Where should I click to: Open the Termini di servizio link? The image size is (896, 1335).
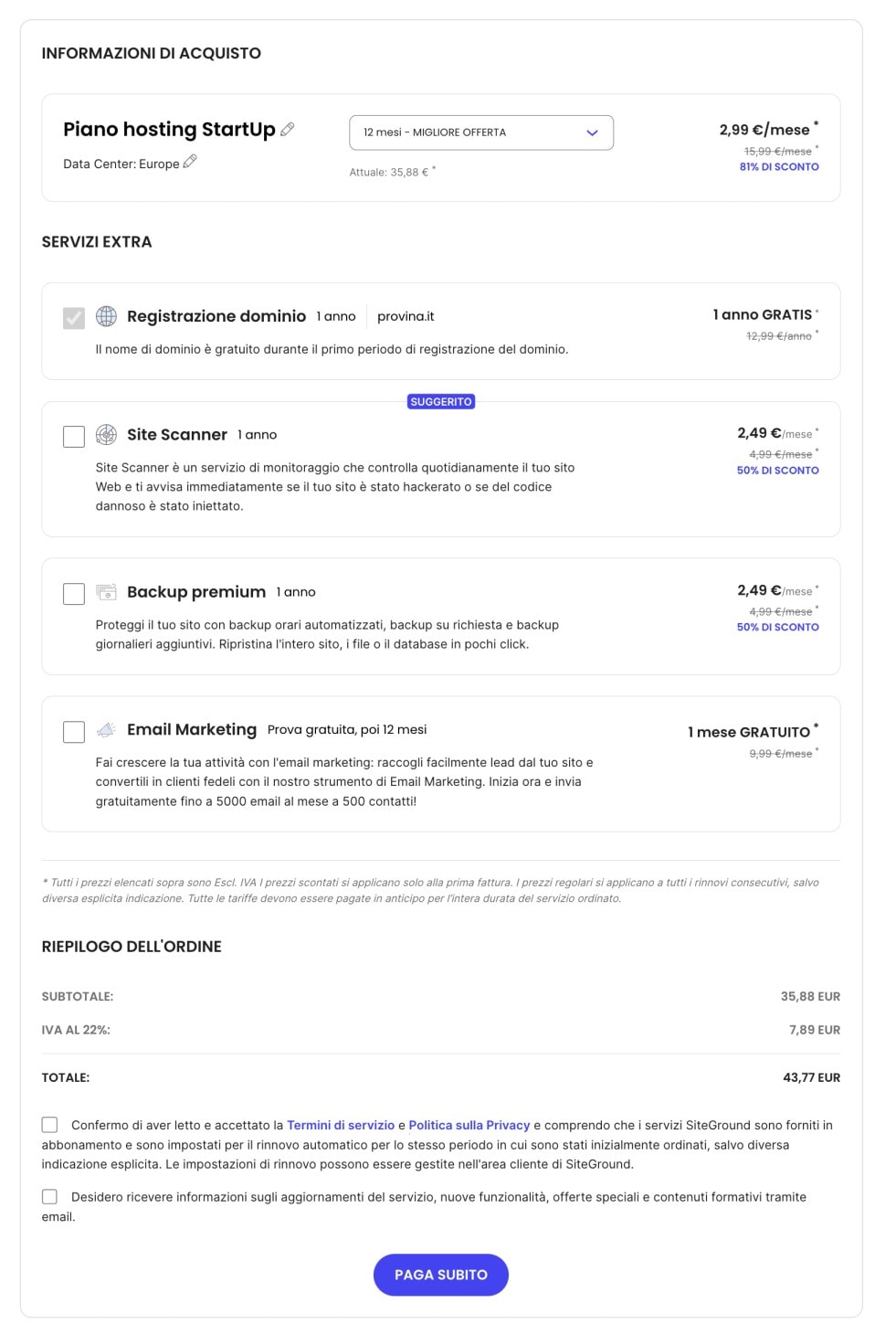tap(340, 1125)
